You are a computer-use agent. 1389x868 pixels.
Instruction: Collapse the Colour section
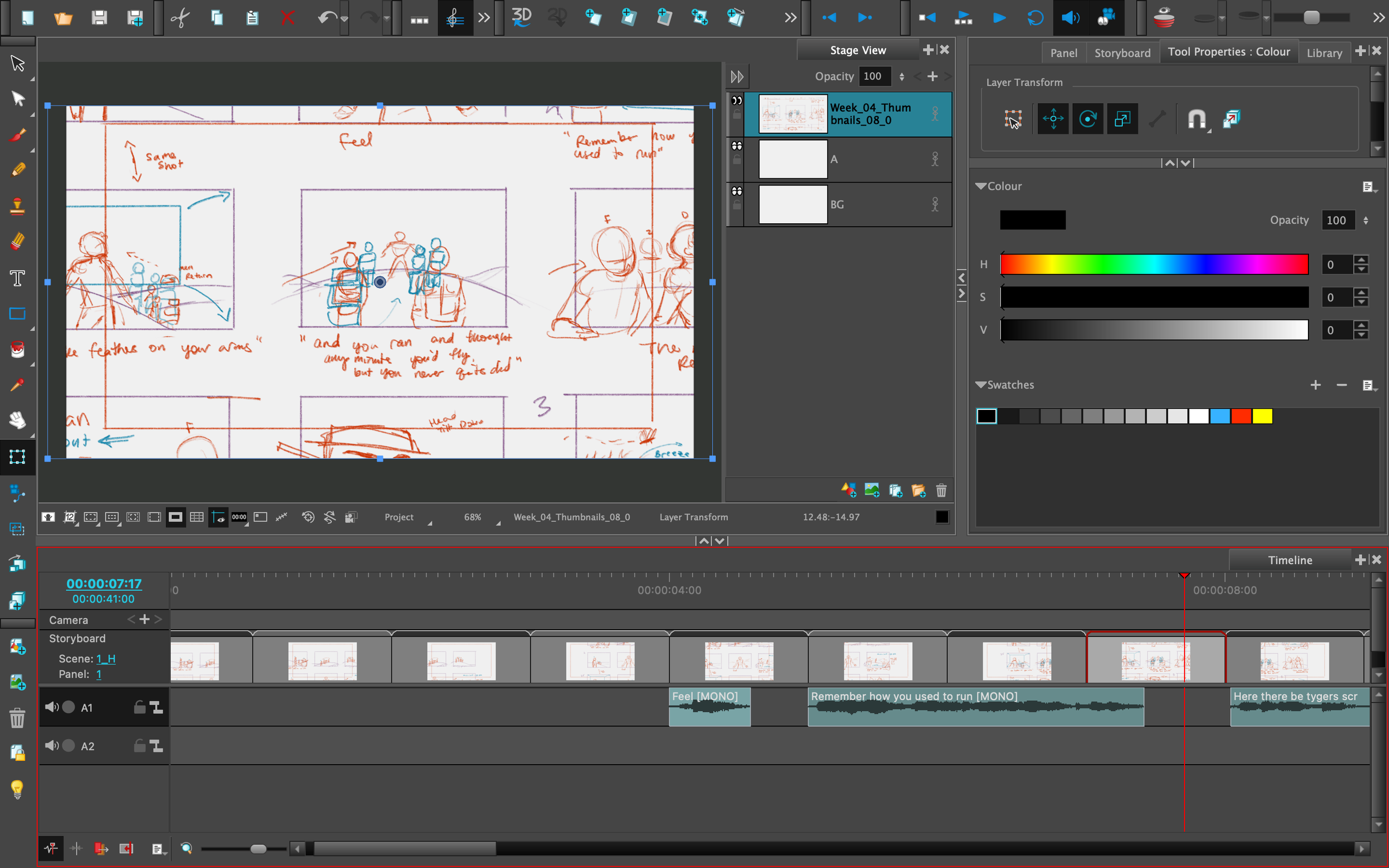click(981, 187)
